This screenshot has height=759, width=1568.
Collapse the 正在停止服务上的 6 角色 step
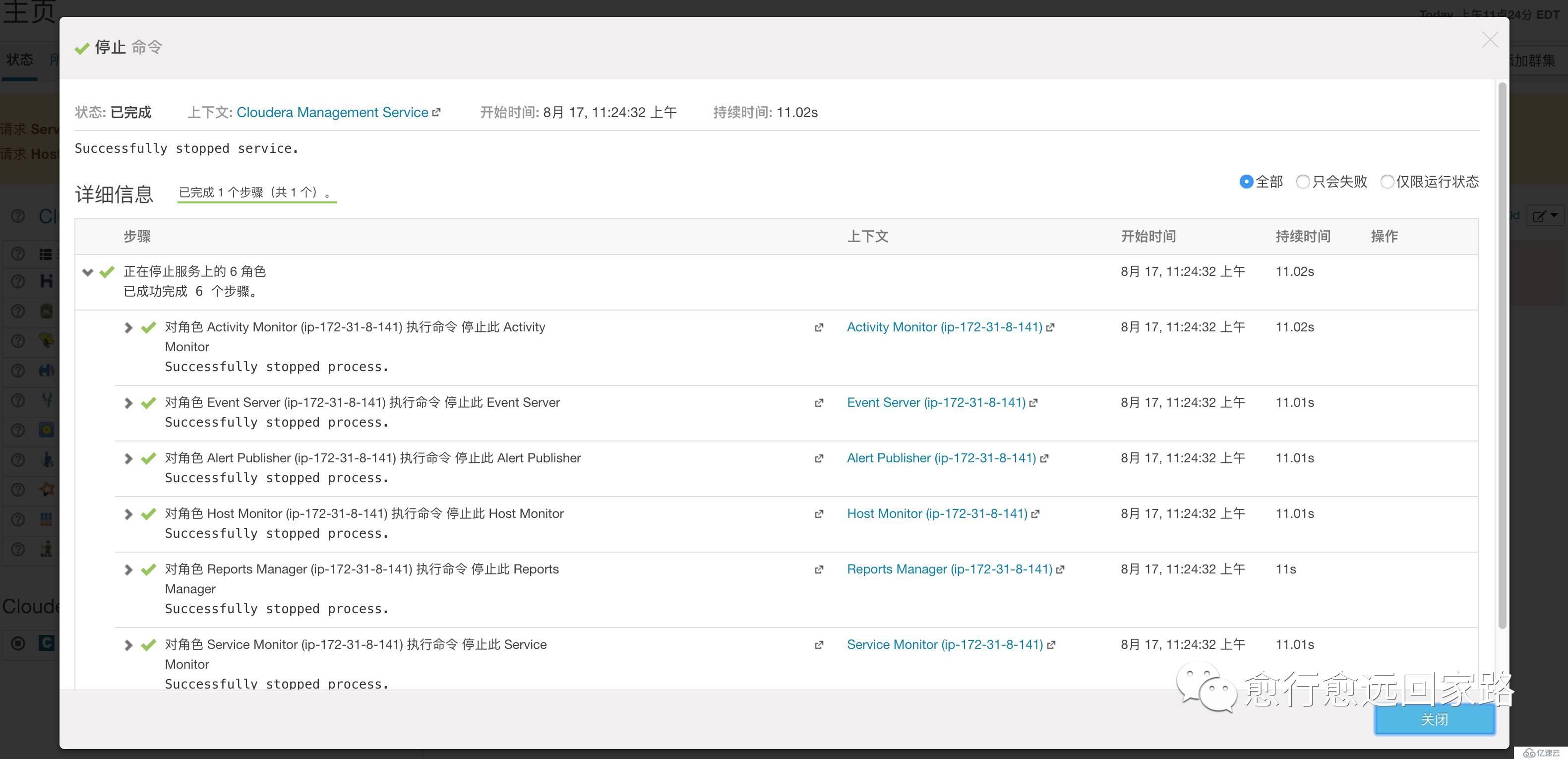click(88, 272)
